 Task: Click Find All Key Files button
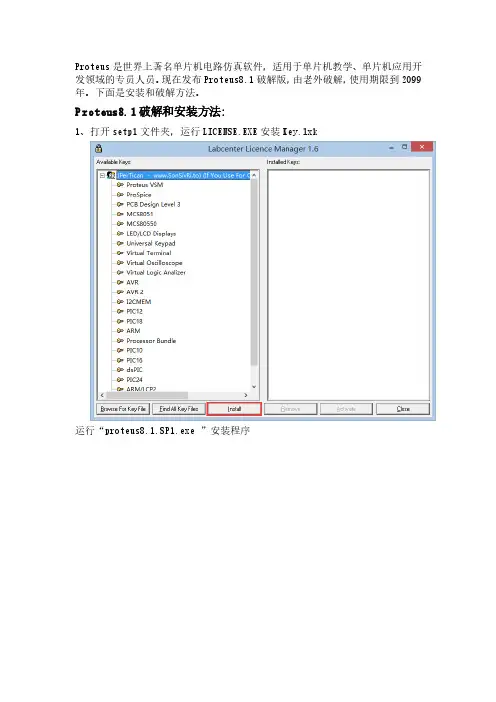click(x=179, y=409)
